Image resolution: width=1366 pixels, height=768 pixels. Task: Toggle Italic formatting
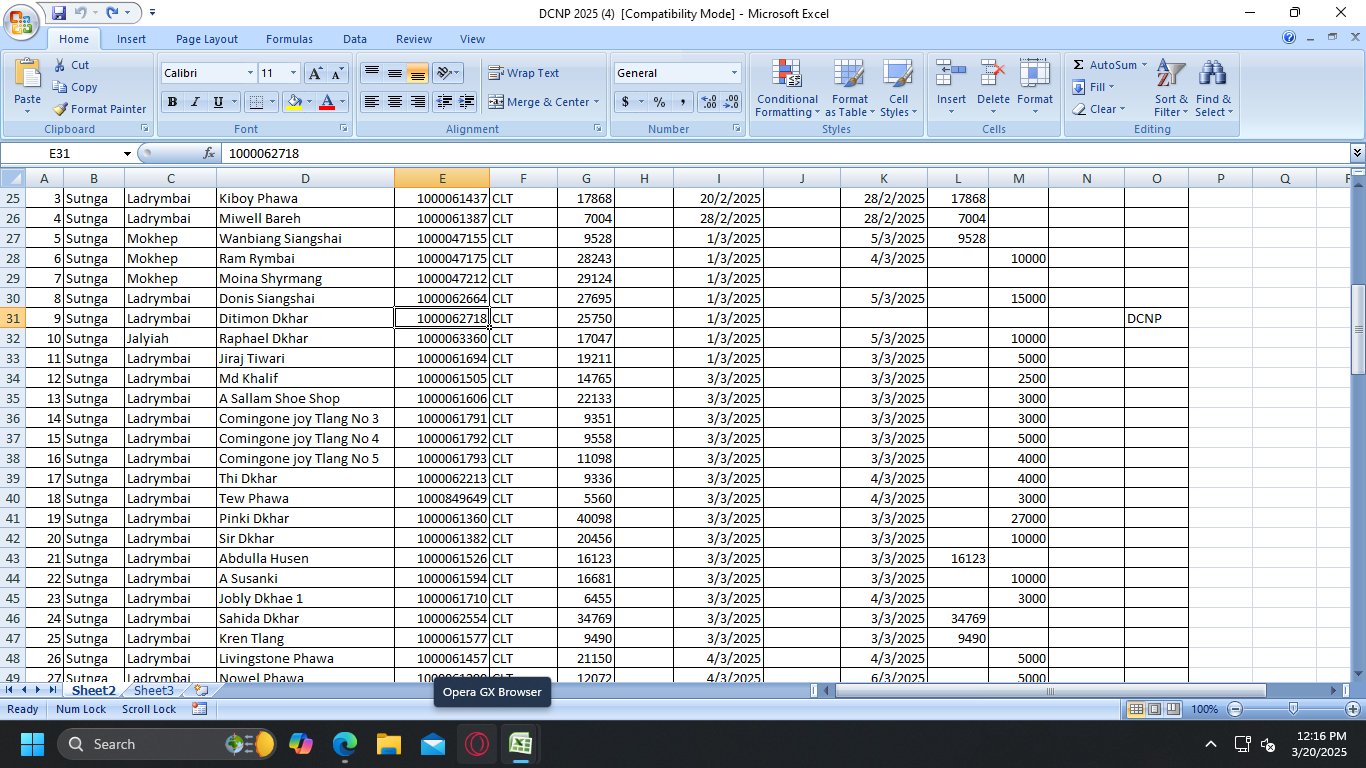point(195,102)
